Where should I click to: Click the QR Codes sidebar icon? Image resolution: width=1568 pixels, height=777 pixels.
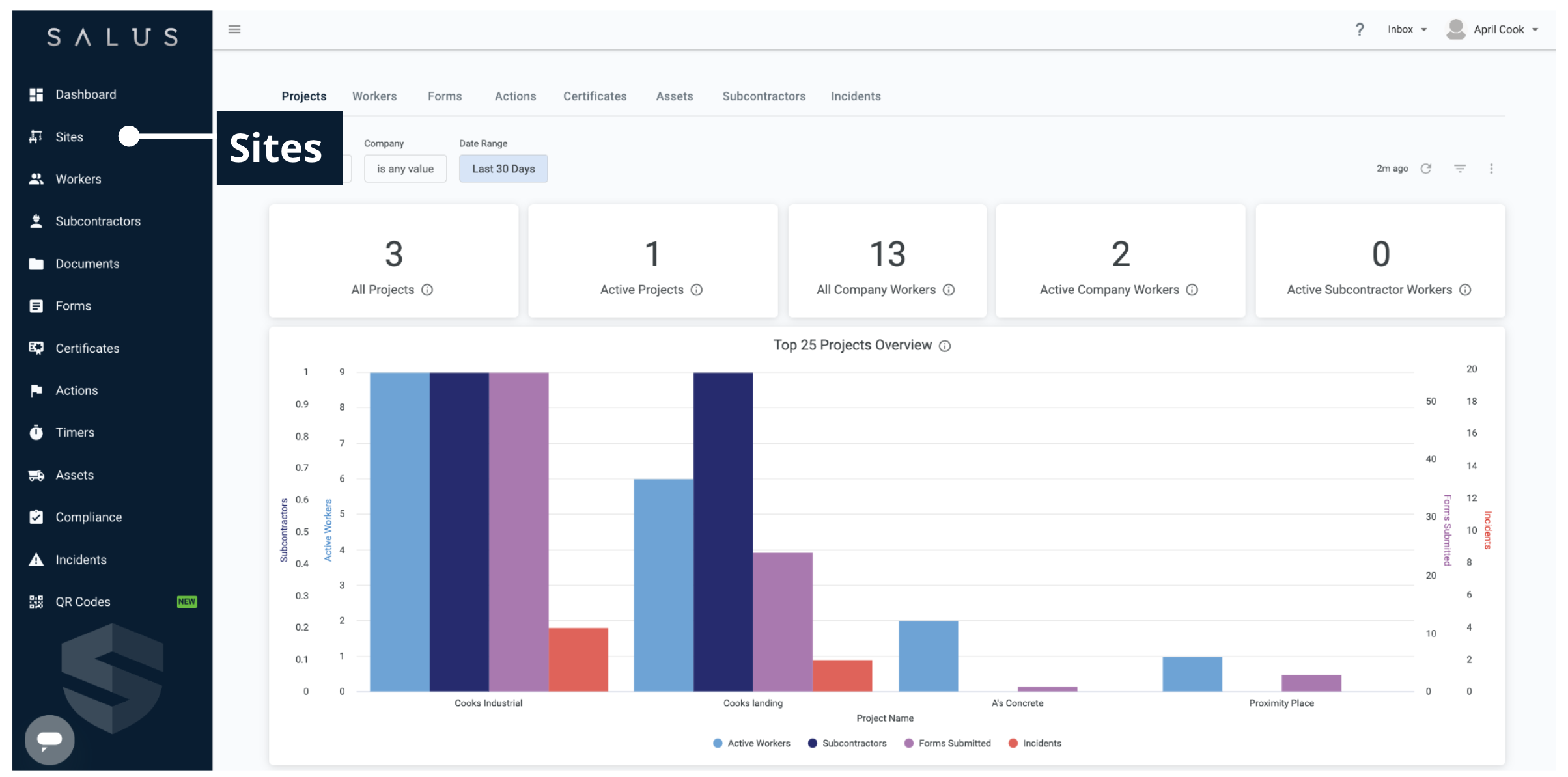click(36, 602)
